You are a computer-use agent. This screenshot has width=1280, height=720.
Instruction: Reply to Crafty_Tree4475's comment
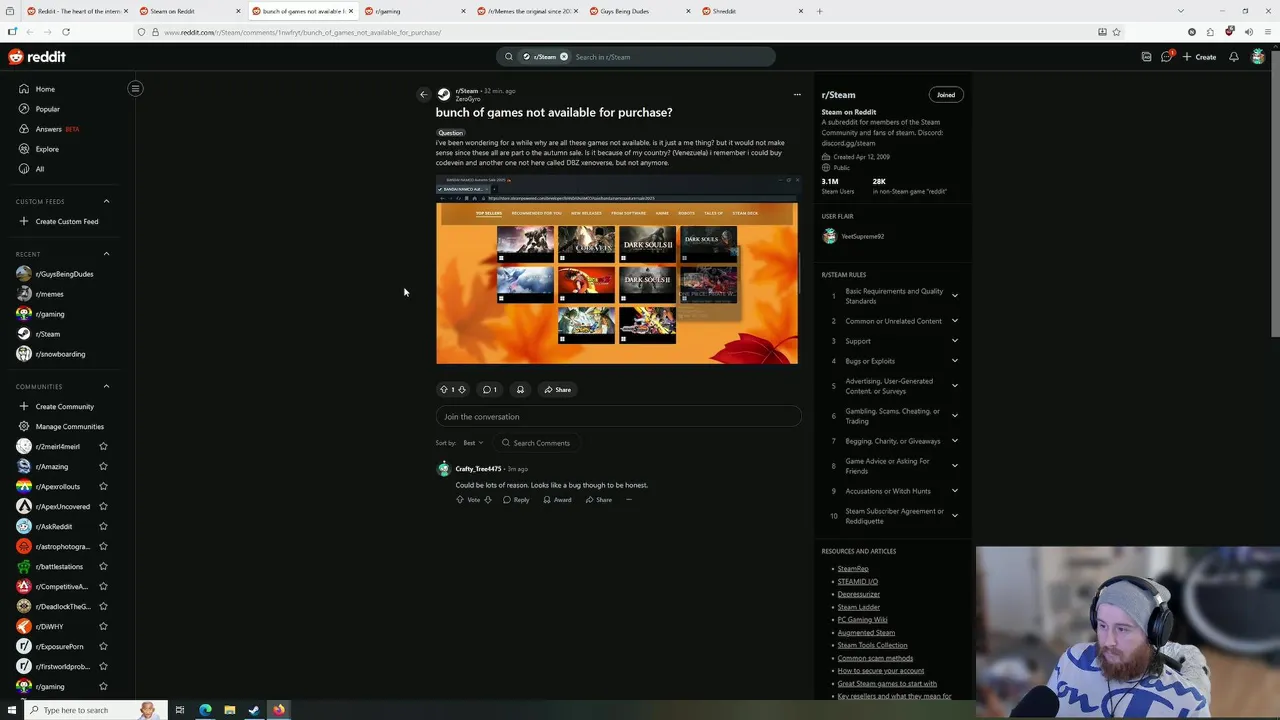(516, 500)
